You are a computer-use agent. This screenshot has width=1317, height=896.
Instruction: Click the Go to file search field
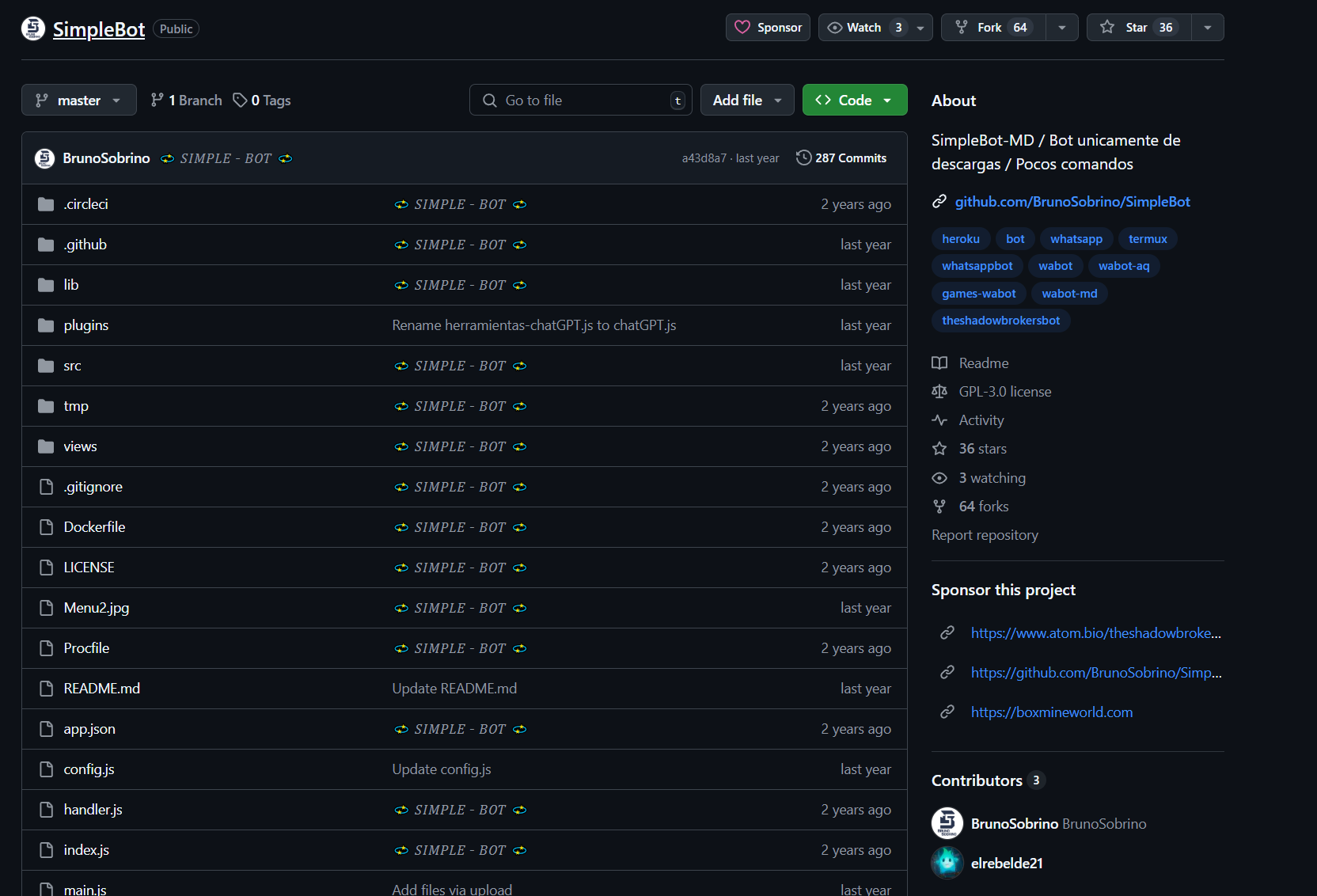pyautogui.click(x=581, y=100)
